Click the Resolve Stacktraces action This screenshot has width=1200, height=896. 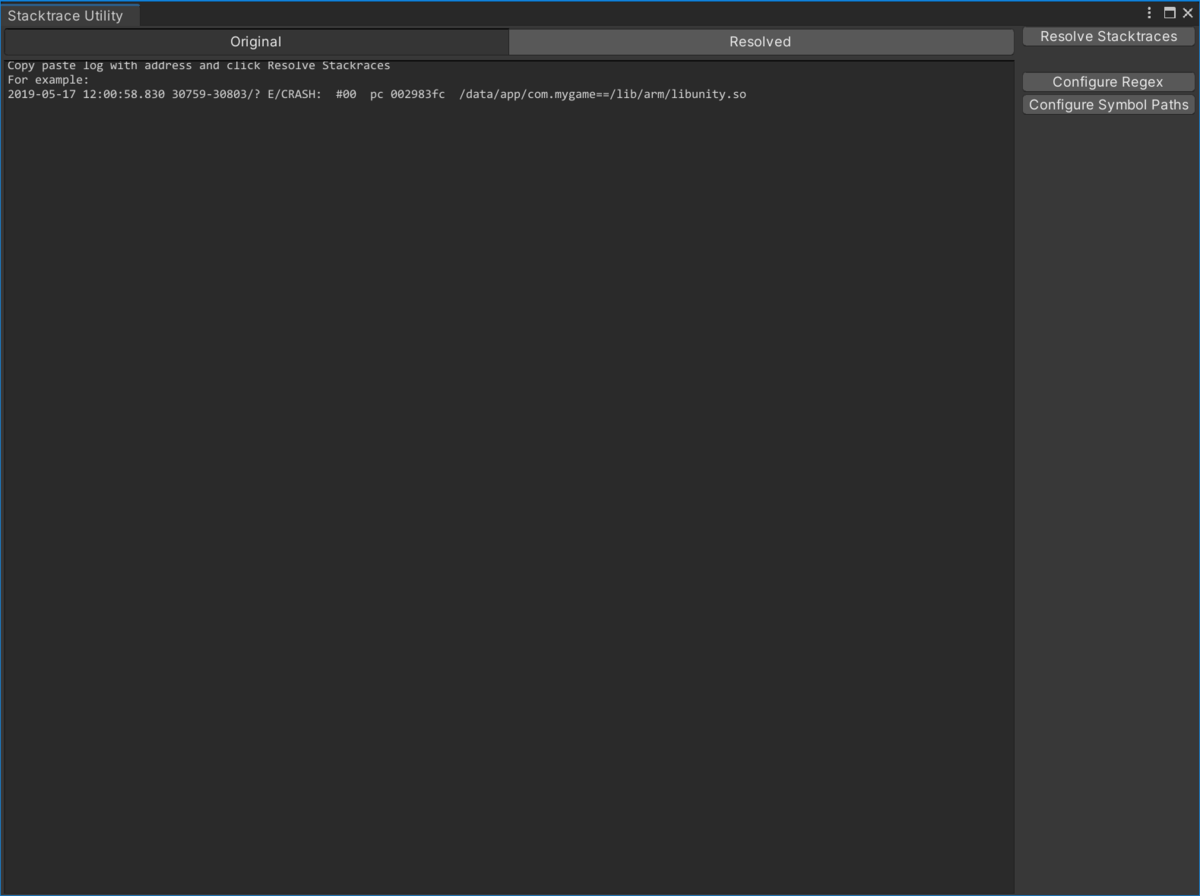click(1108, 36)
